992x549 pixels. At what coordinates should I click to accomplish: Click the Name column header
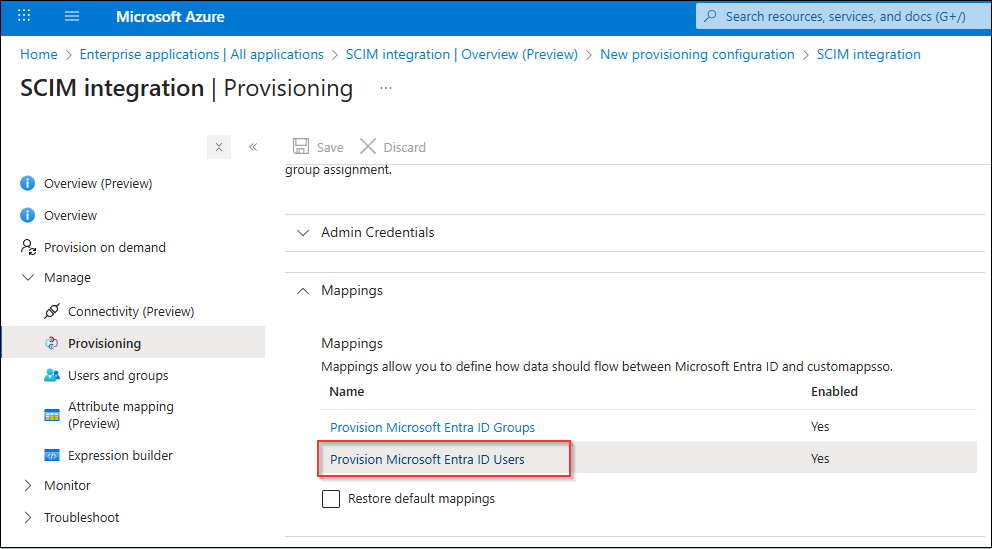[x=347, y=392]
